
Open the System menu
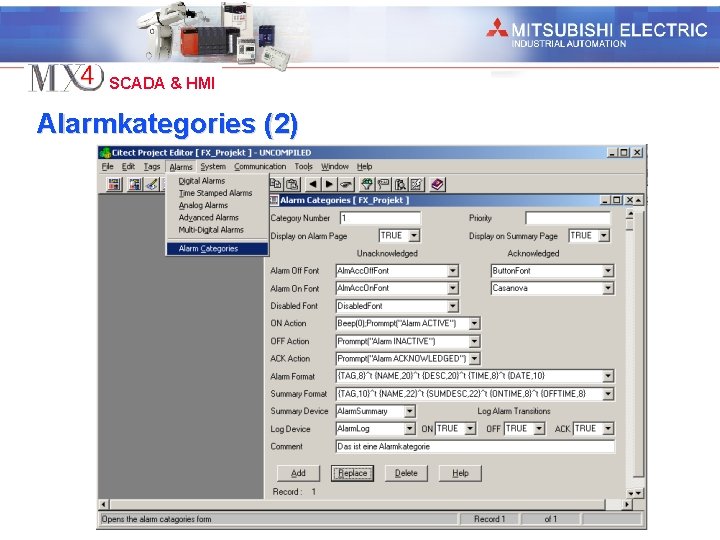point(213,166)
